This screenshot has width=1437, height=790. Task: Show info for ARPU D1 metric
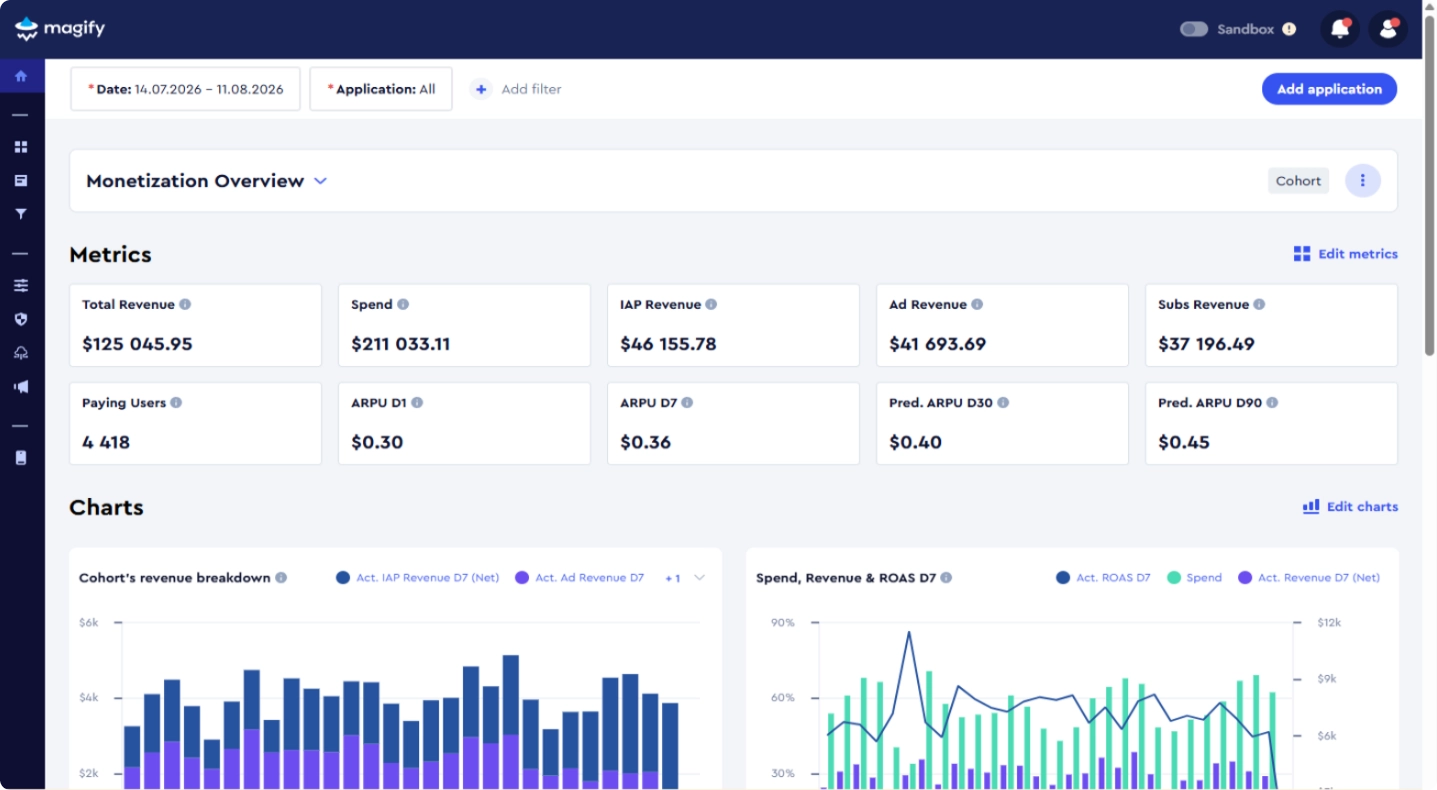tap(417, 403)
